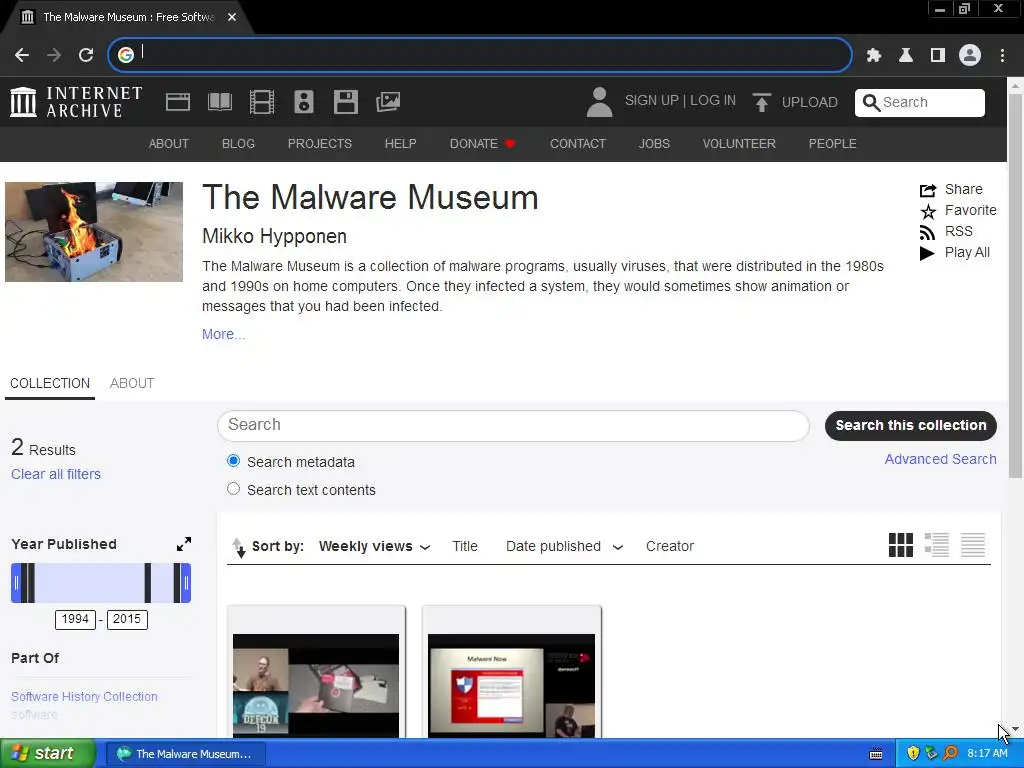Click the collection Search text field
This screenshot has height=768, width=1024.
(x=513, y=425)
